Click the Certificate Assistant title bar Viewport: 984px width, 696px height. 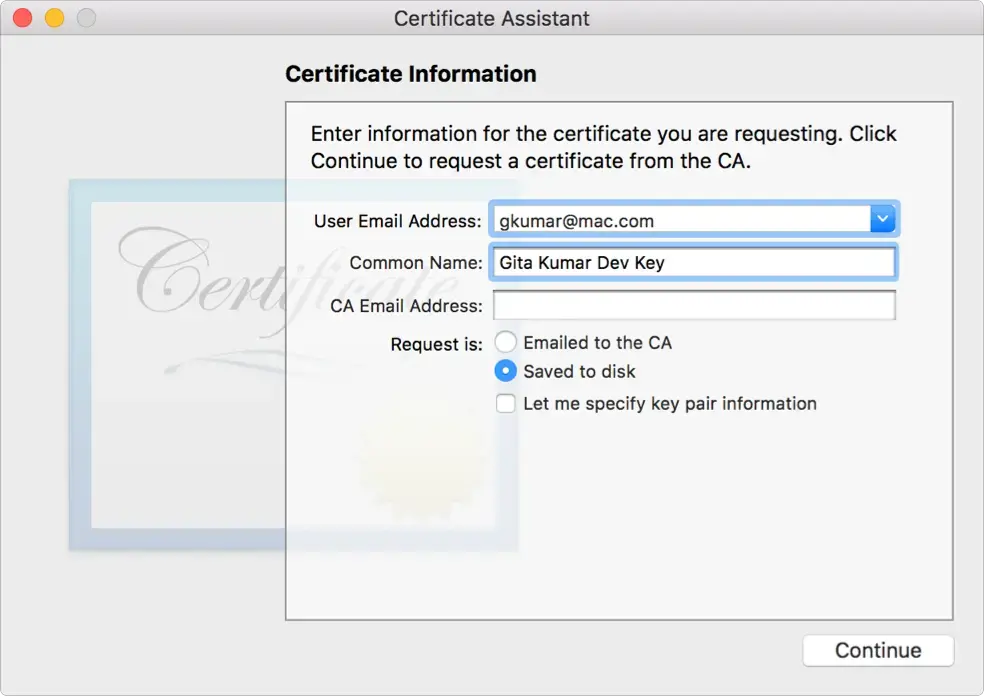click(x=491, y=17)
